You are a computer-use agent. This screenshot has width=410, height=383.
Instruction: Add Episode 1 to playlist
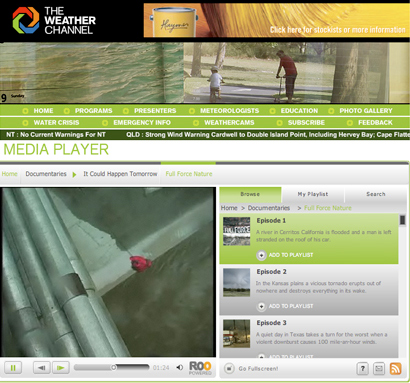[285, 255]
